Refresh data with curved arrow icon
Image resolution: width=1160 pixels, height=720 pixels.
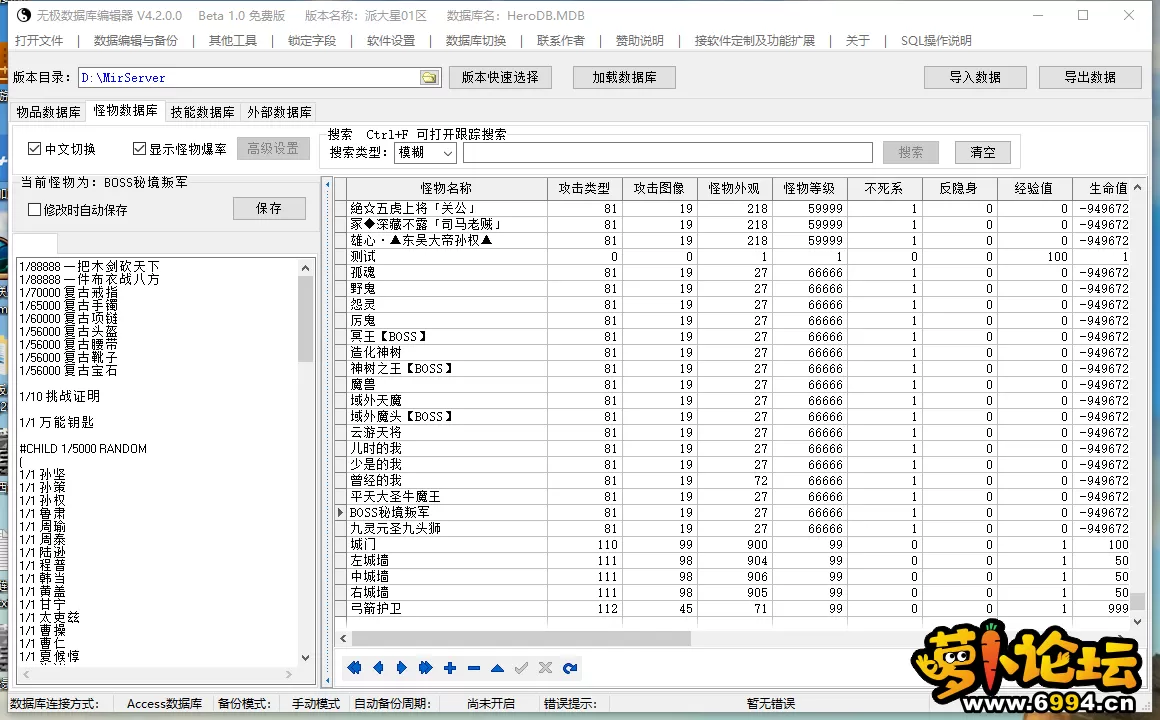pyautogui.click(x=570, y=668)
